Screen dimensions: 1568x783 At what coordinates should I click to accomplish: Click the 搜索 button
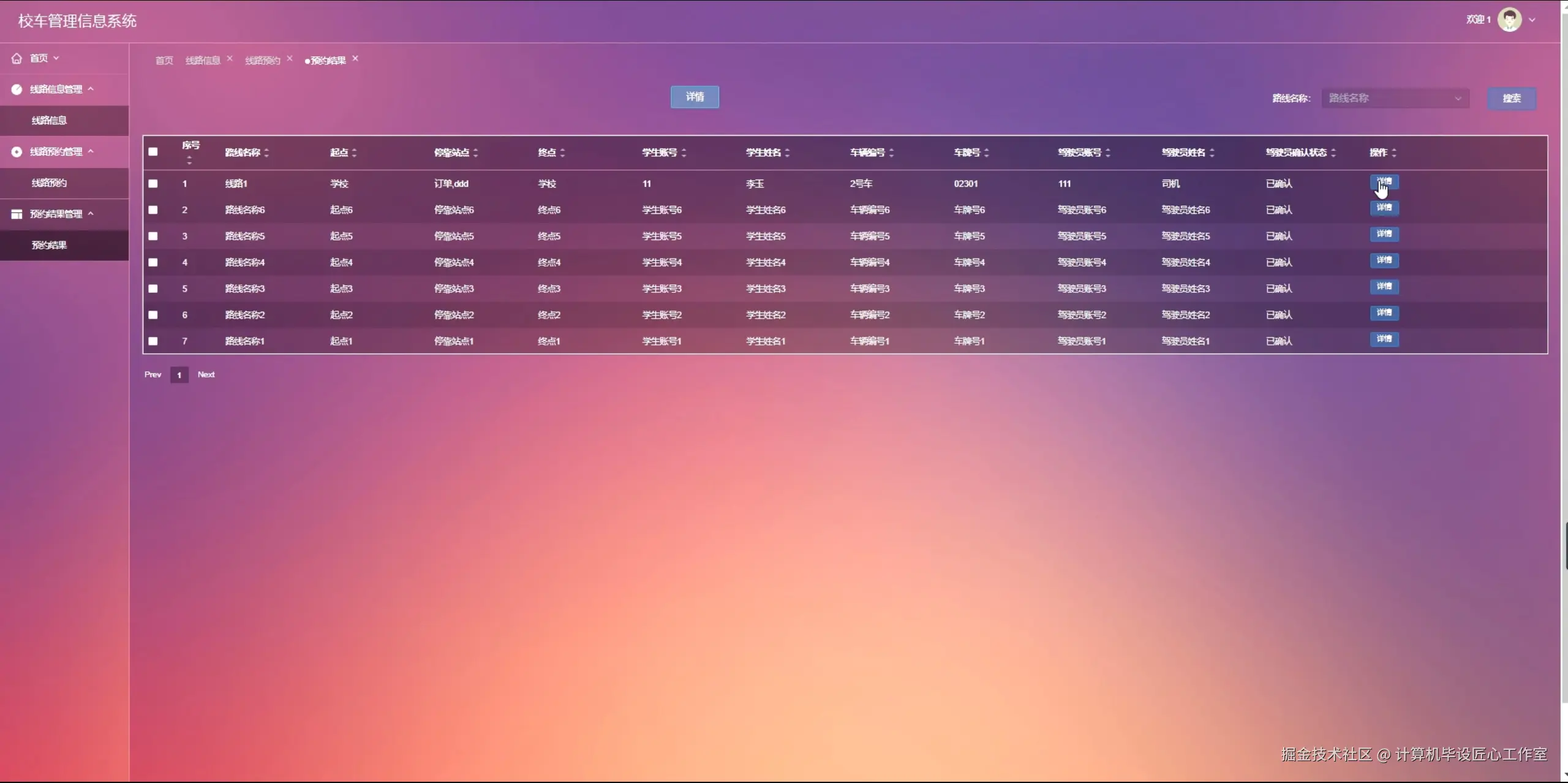tap(1511, 98)
